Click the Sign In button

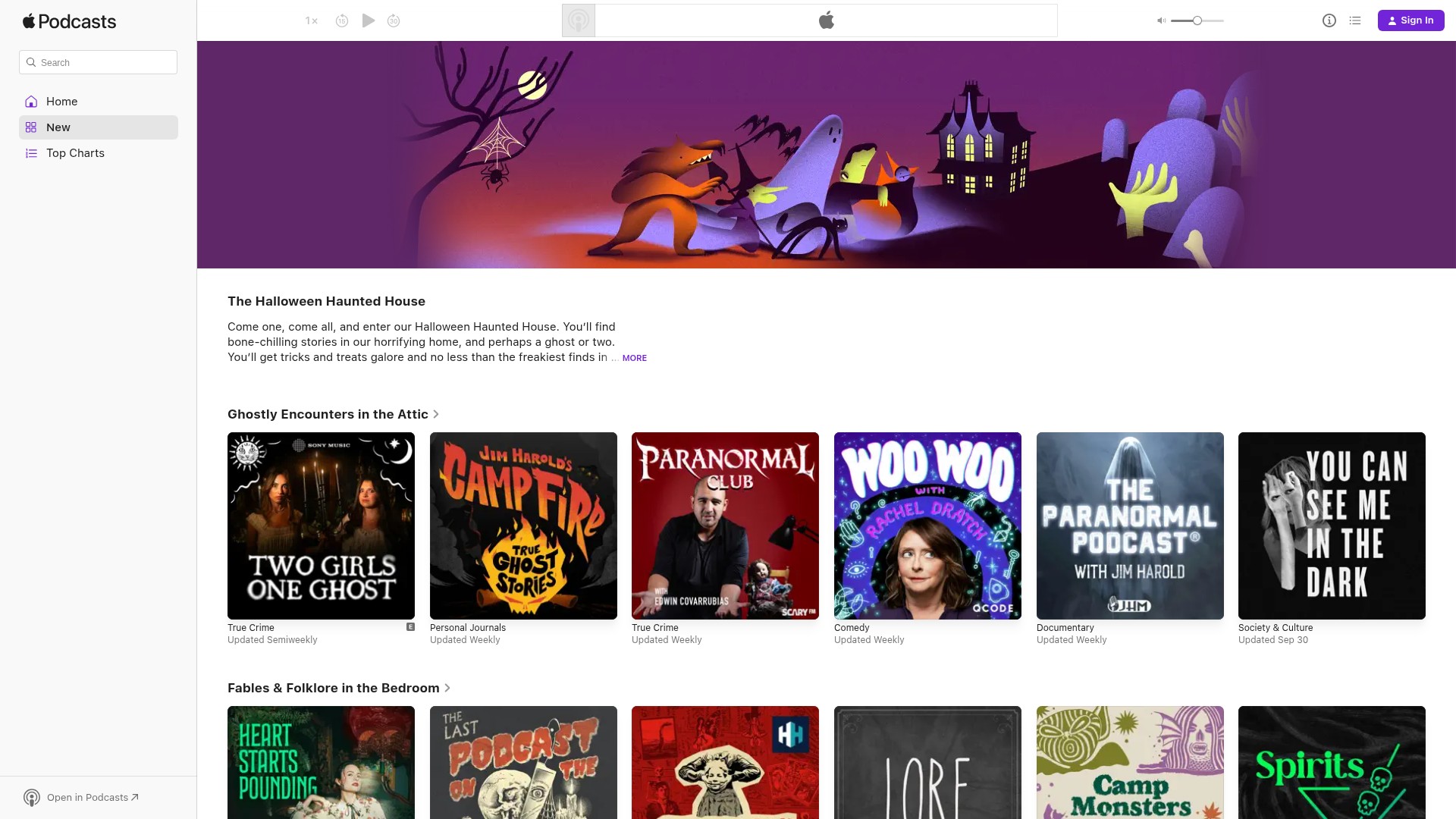[x=1410, y=20]
